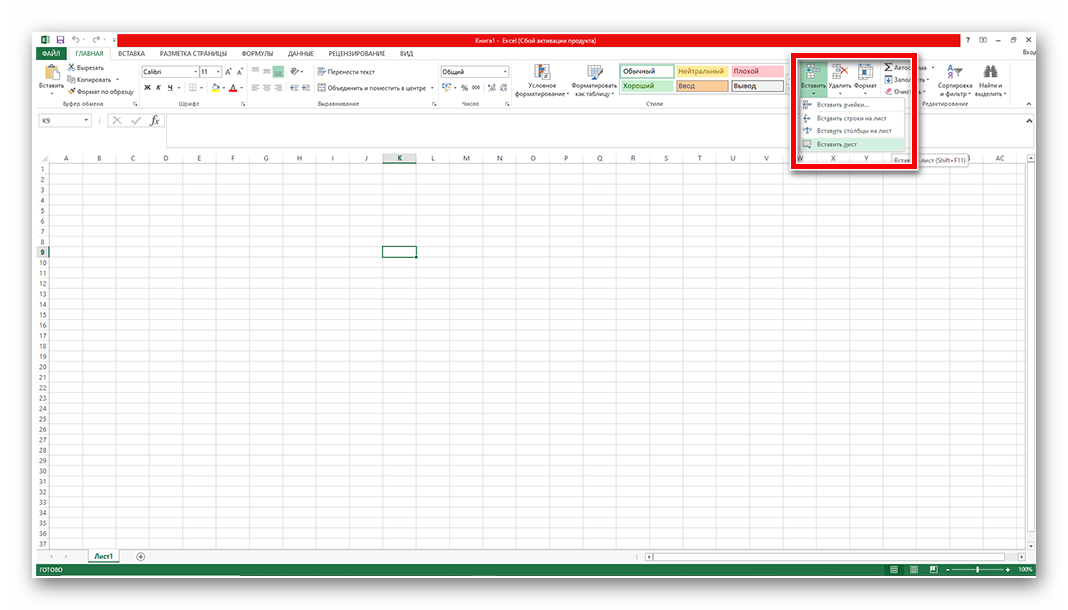Toggle Перенести текст wrap text
The width and height of the screenshot is (1068, 610).
345,72
